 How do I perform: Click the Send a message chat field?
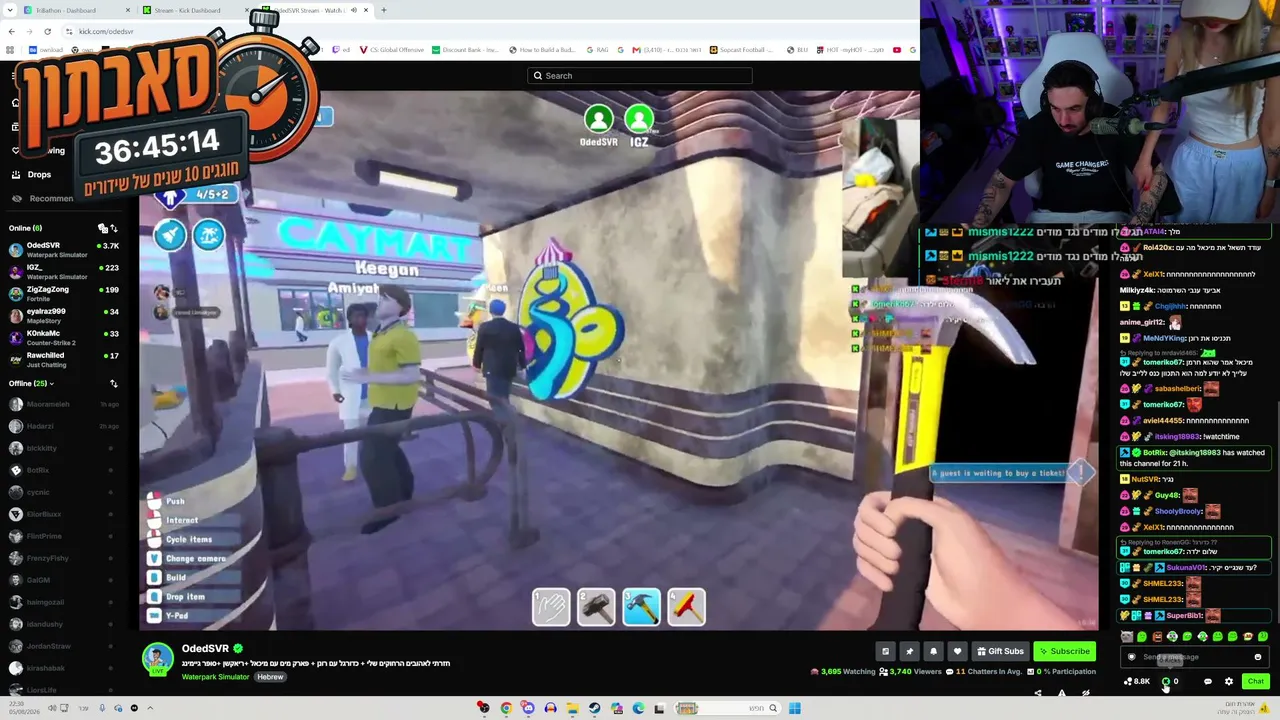point(1194,657)
